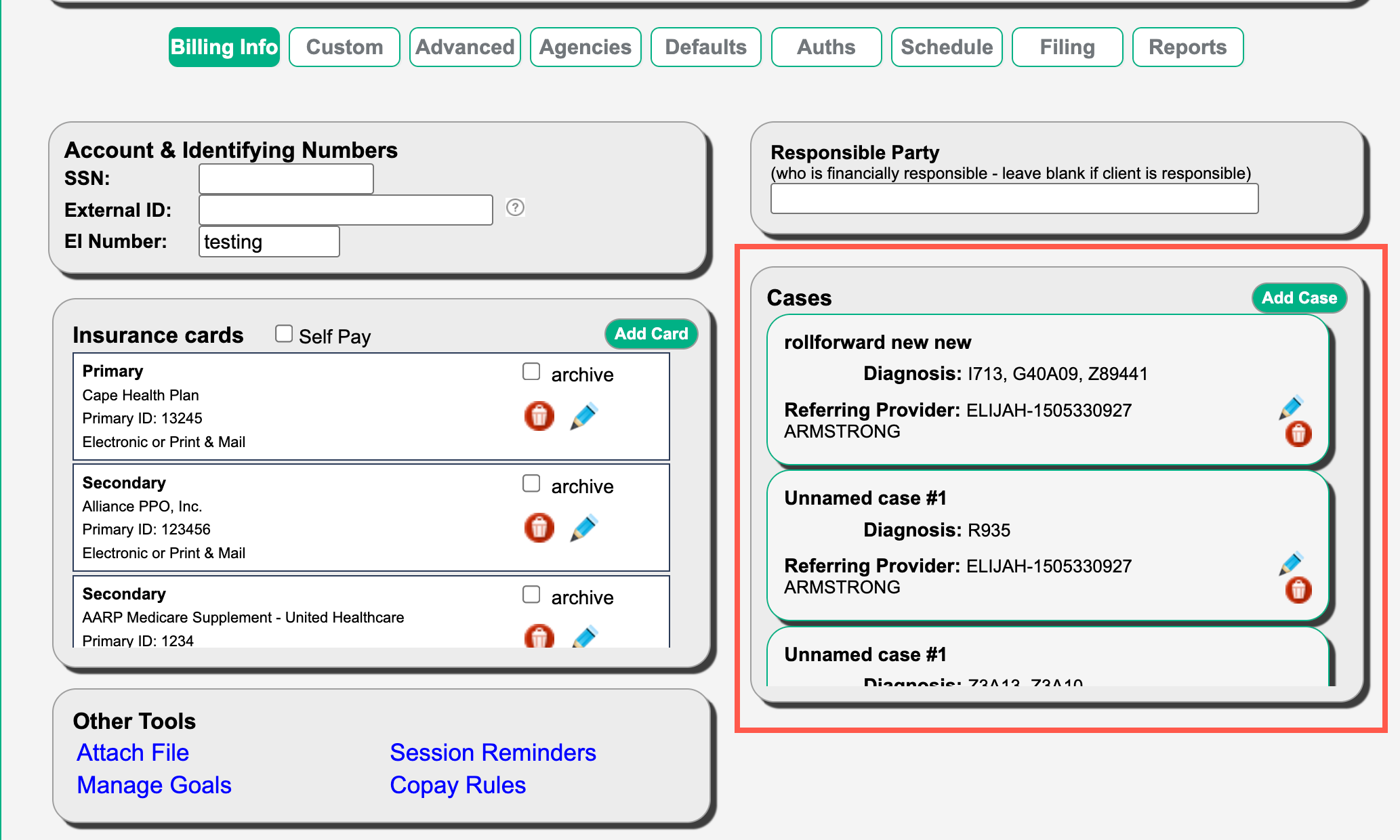Edit the Alliance PPO insurance card
The width and height of the screenshot is (1400, 840).
tap(583, 528)
